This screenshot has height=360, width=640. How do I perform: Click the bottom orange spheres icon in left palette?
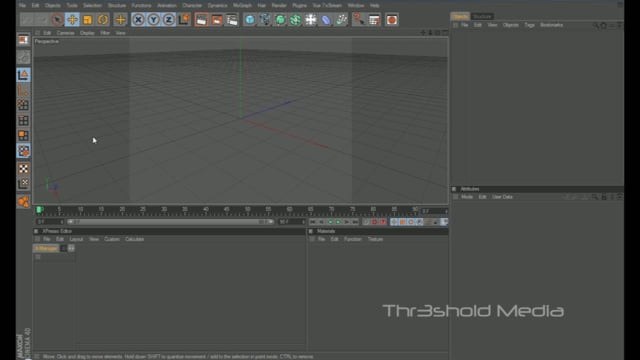tap(23, 201)
